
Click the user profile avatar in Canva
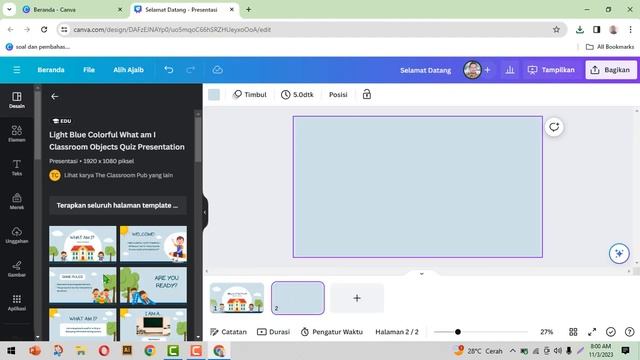[x=472, y=70]
